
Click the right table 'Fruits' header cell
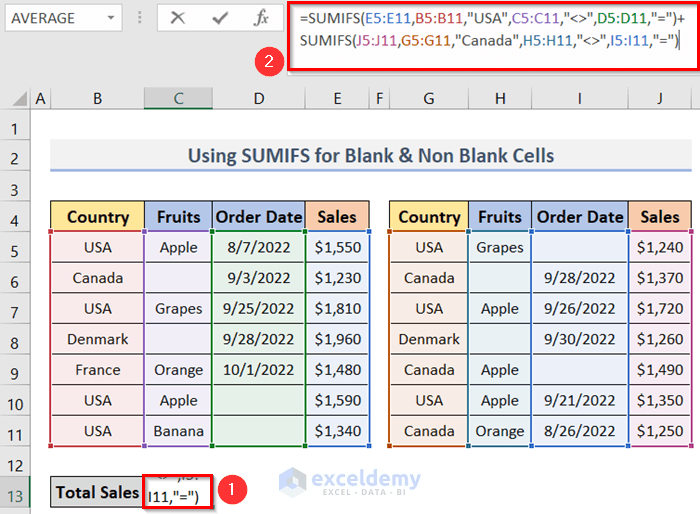pyautogui.click(x=500, y=217)
